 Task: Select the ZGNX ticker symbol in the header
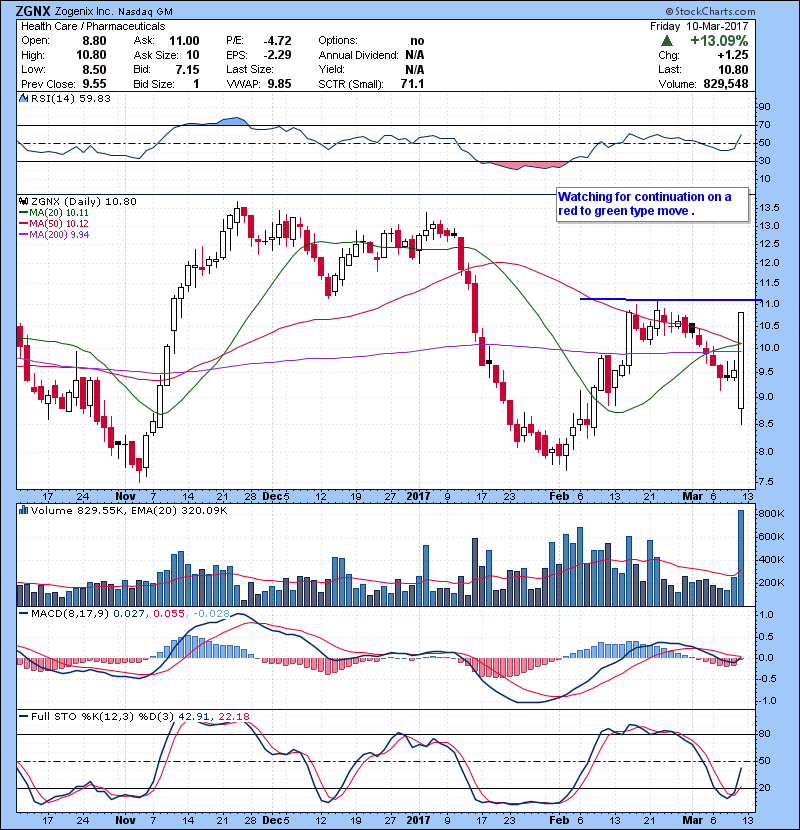click(x=33, y=11)
